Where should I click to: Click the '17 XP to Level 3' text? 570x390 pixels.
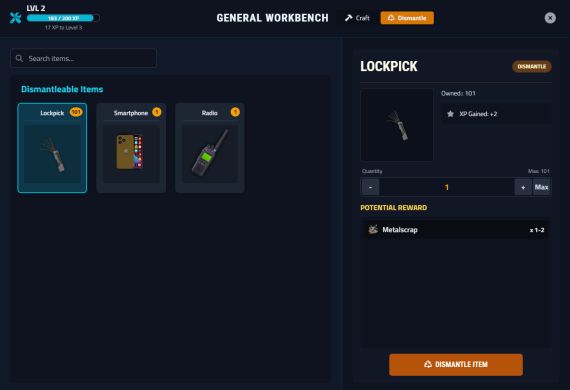pyautogui.click(x=63, y=28)
